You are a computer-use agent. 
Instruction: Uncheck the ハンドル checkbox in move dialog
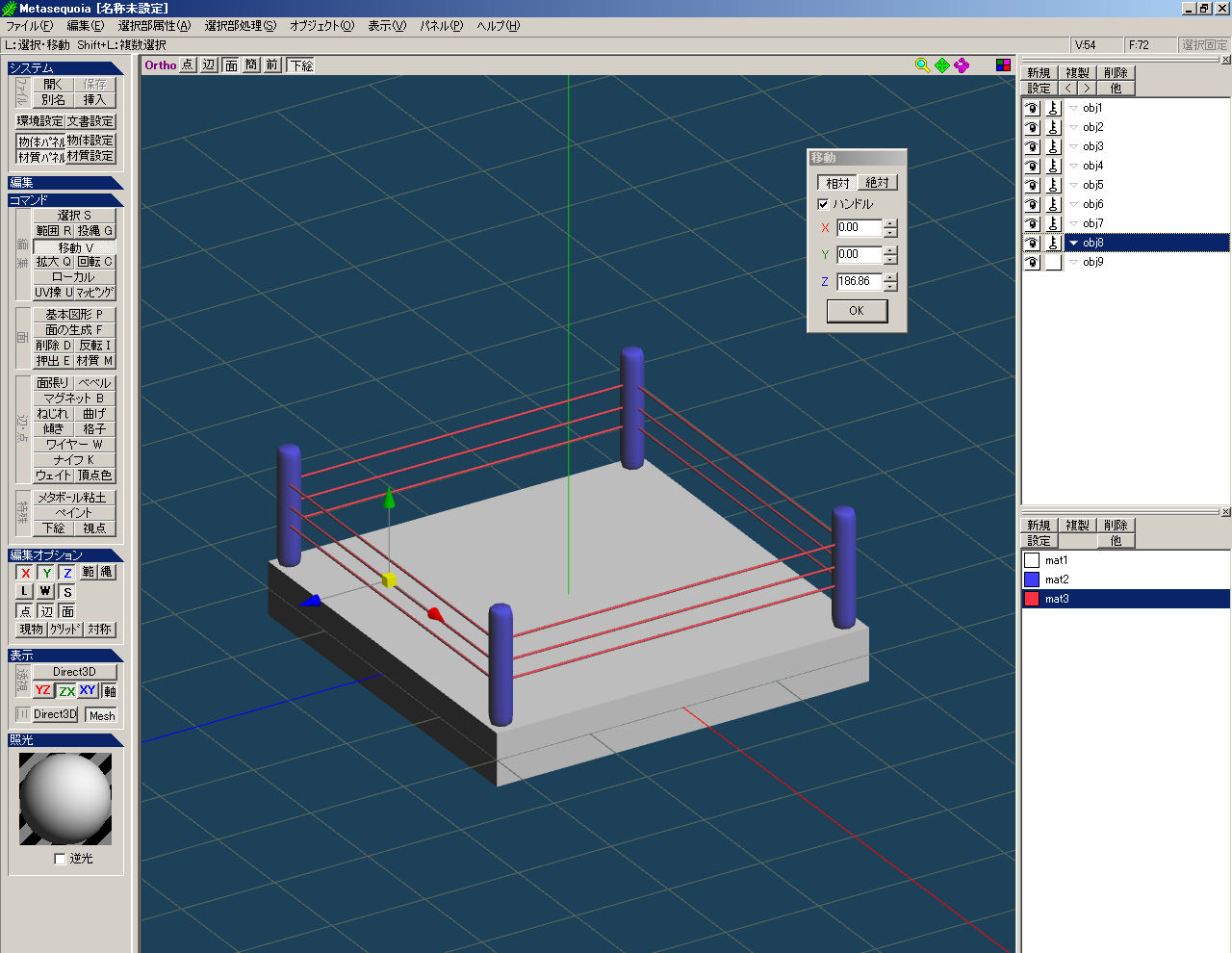(823, 204)
